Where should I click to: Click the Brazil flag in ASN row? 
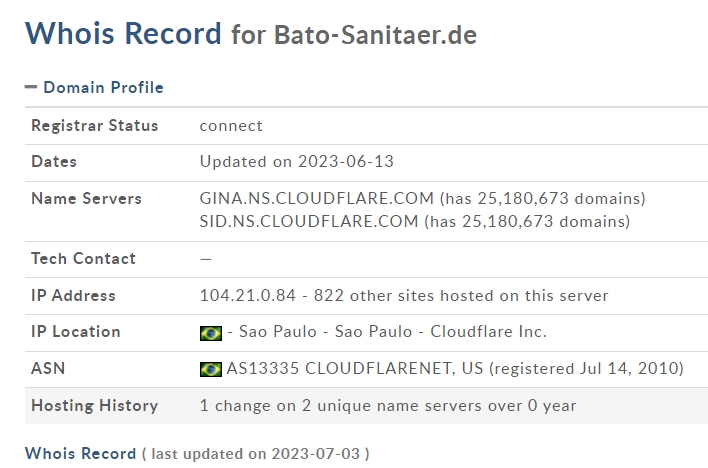coord(210,369)
